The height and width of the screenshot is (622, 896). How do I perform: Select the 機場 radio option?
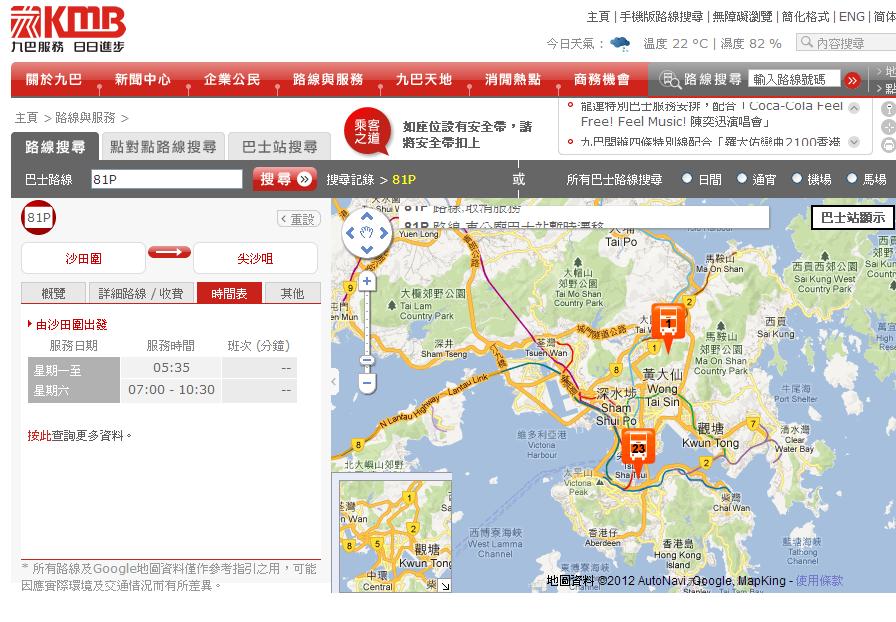tap(797, 178)
